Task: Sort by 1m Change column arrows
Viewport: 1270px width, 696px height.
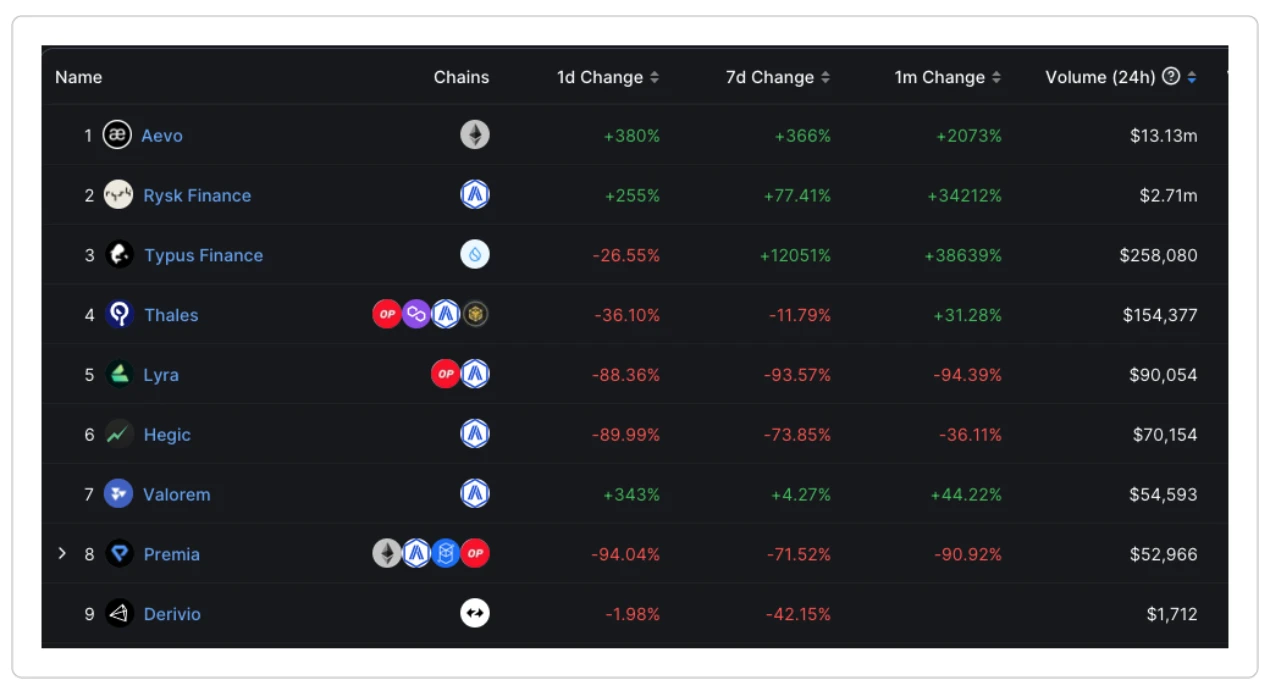Action: point(996,77)
